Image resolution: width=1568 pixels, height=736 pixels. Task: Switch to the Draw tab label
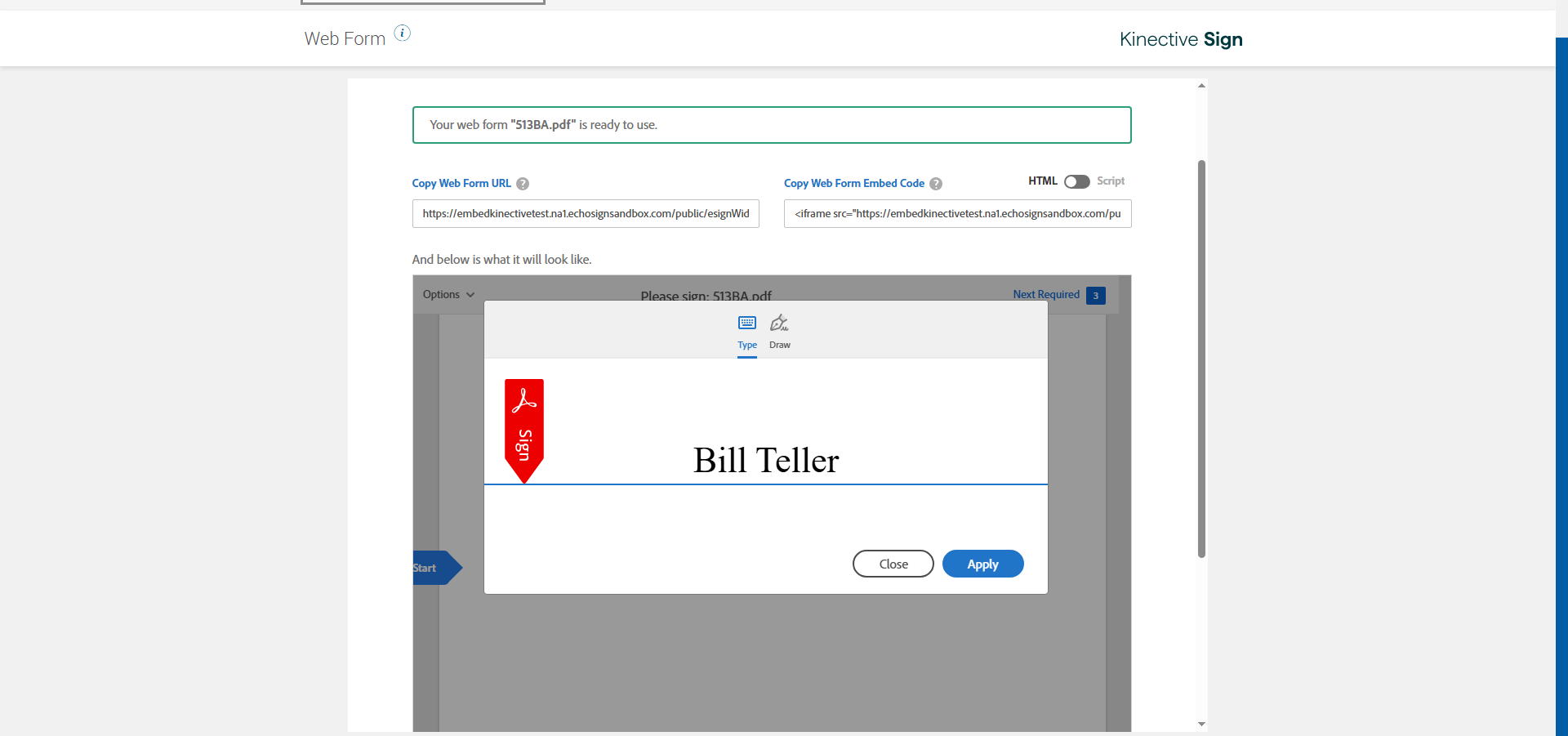tap(780, 345)
